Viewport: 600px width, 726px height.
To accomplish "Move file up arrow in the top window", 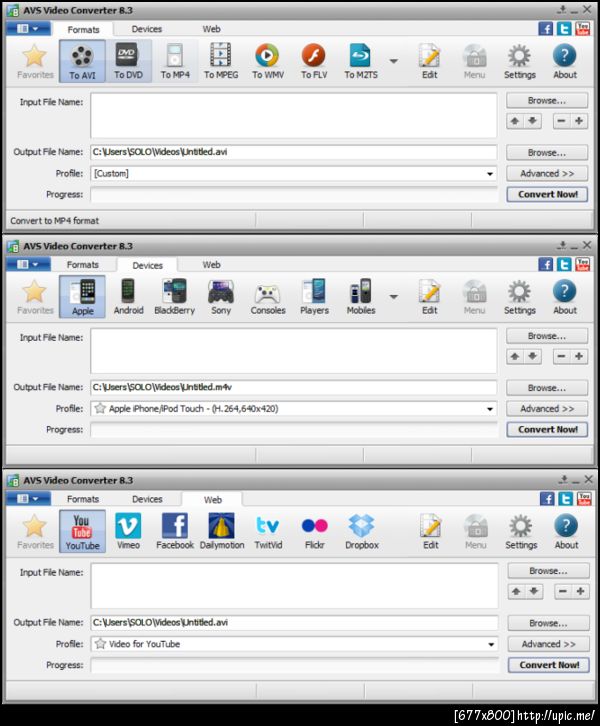I will pyautogui.click(x=515, y=121).
